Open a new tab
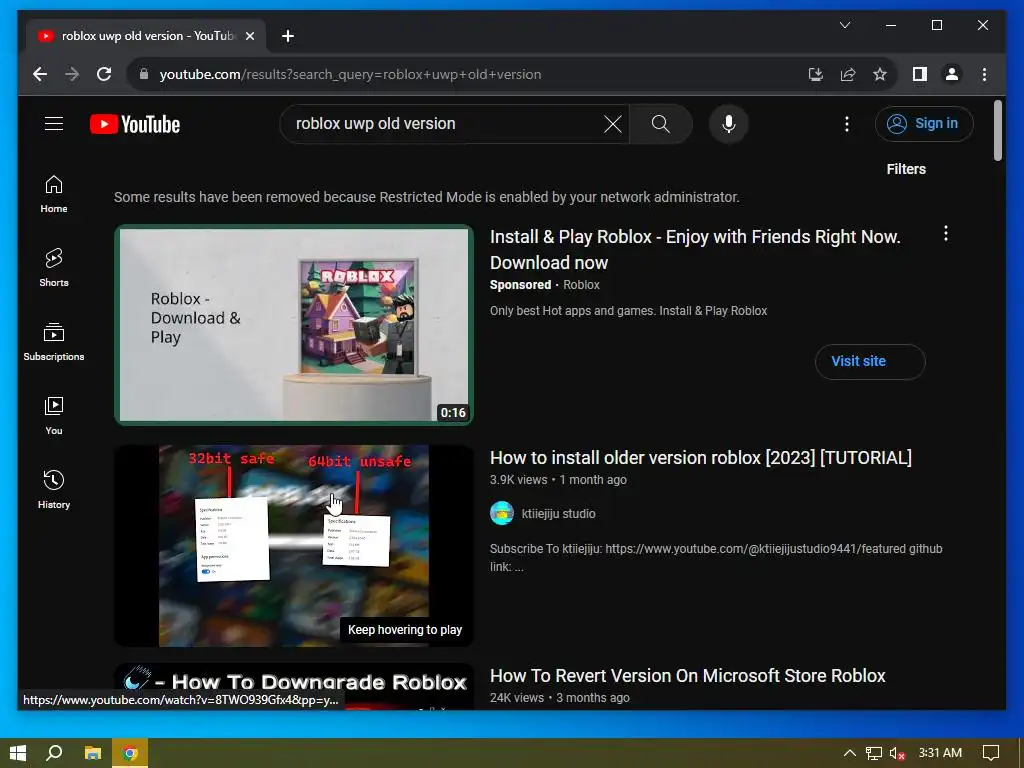Image resolution: width=1024 pixels, height=768 pixels. coord(288,36)
